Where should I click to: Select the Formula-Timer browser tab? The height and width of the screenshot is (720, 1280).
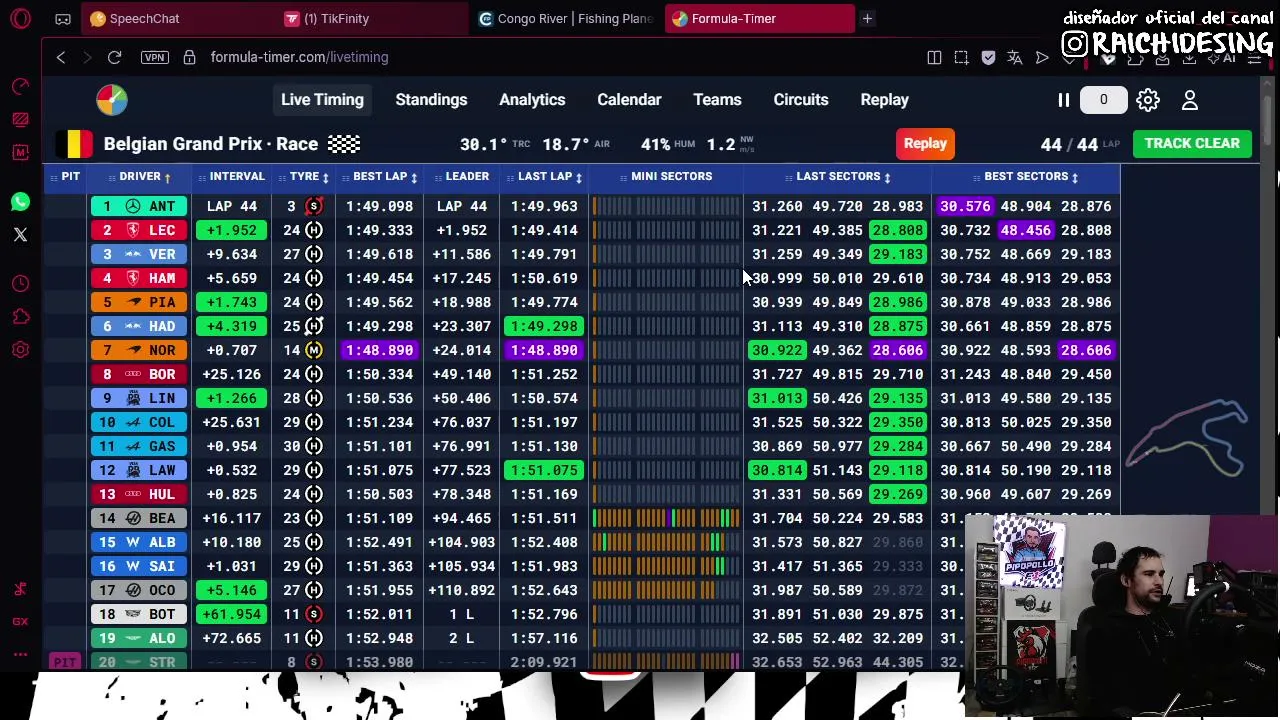point(760,18)
